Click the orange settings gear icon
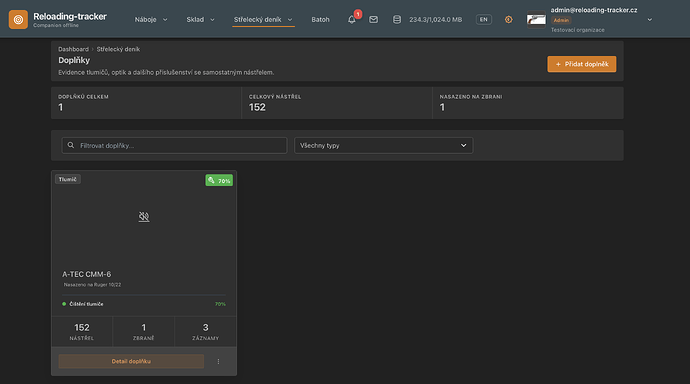The image size is (690, 384). [x=508, y=19]
